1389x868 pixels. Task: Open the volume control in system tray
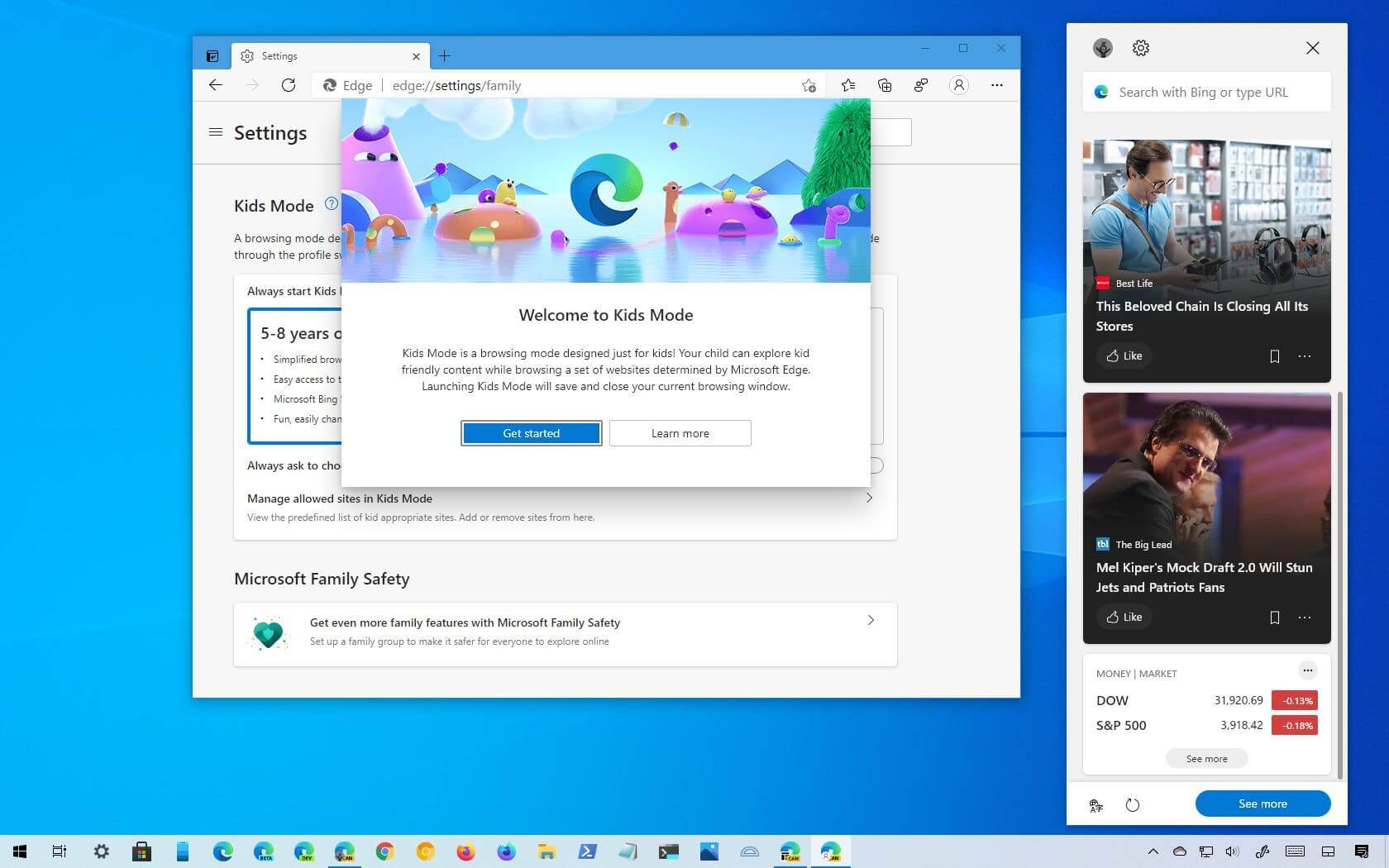point(1232,851)
